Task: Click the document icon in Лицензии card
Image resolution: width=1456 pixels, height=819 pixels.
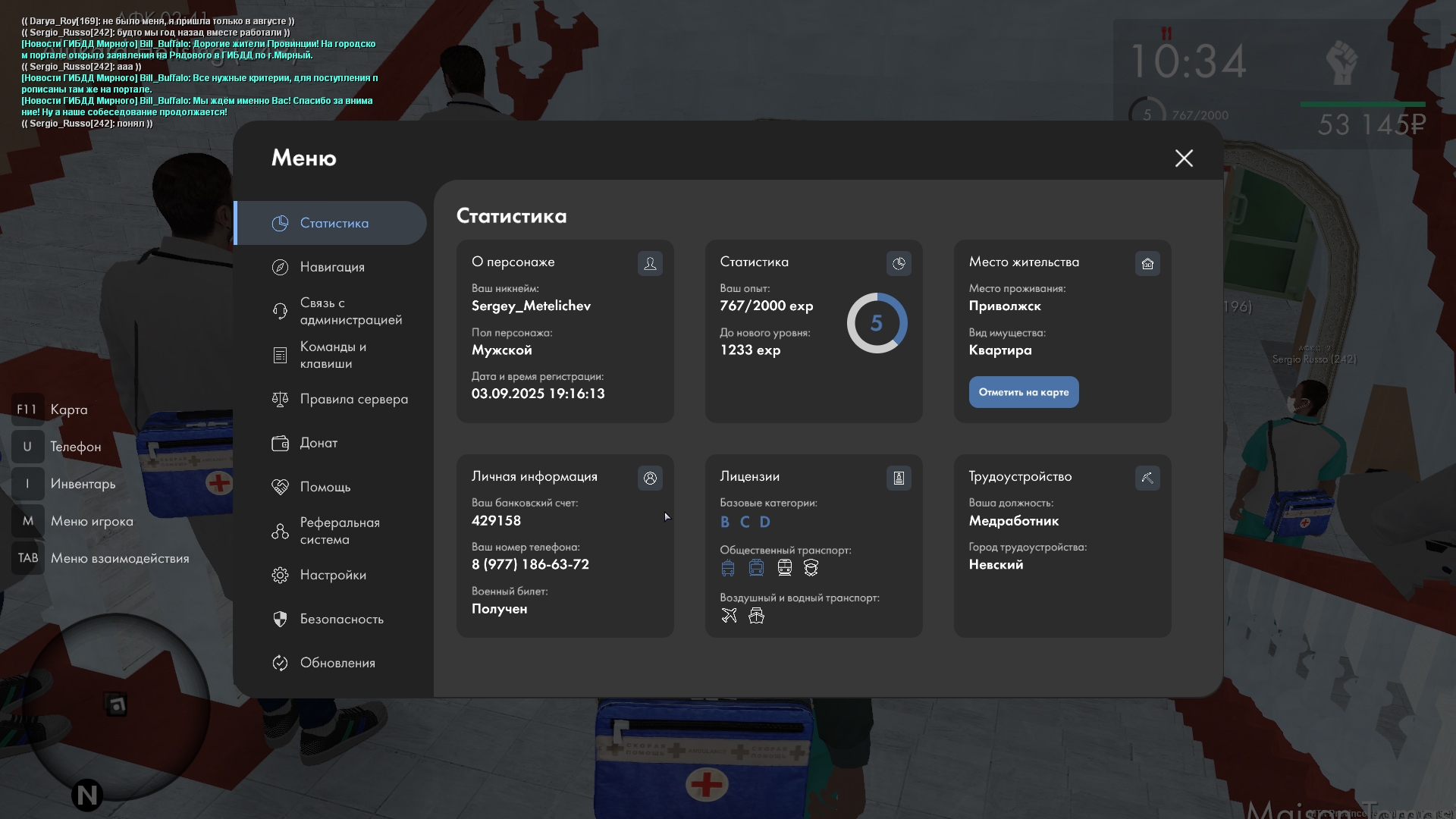Action: click(899, 478)
